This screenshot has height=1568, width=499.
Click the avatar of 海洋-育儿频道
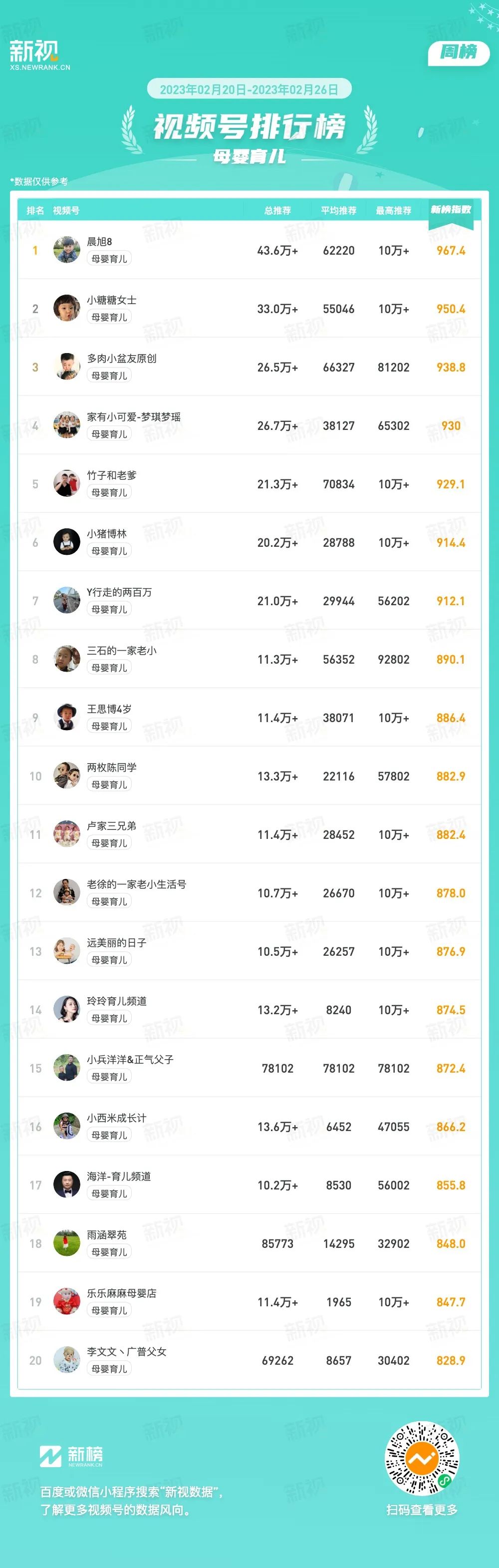67,1185
